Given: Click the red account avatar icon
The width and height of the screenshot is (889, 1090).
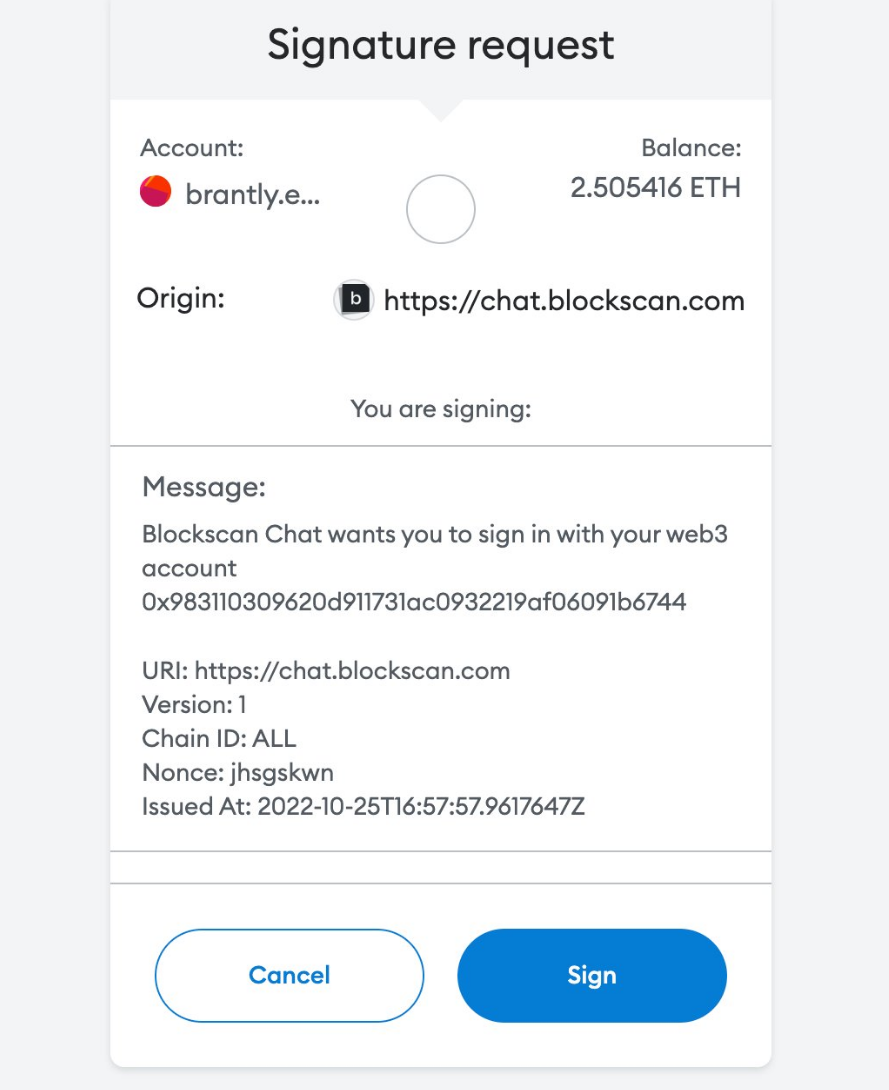Looking at the screenshot, I should 156,191.
